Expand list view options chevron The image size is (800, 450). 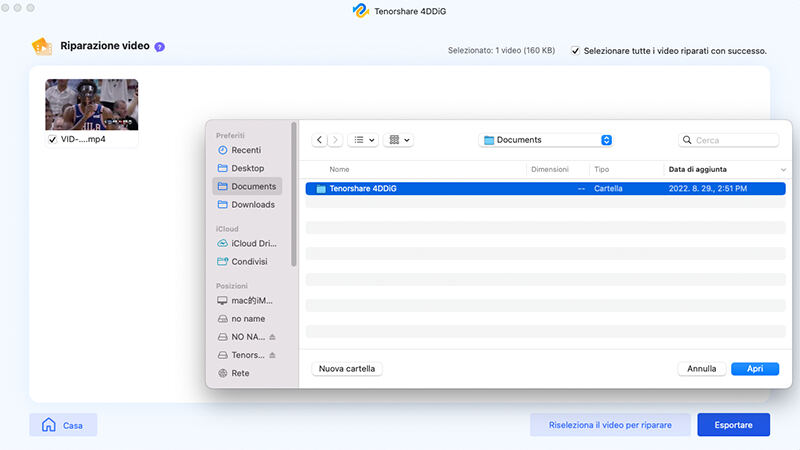[x=372, y=140]
